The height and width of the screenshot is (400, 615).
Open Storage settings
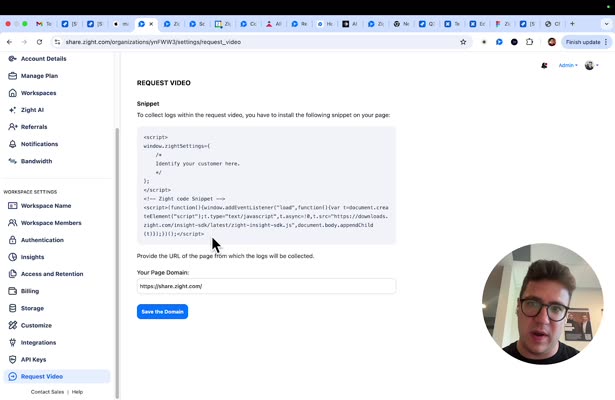(26, 308)
